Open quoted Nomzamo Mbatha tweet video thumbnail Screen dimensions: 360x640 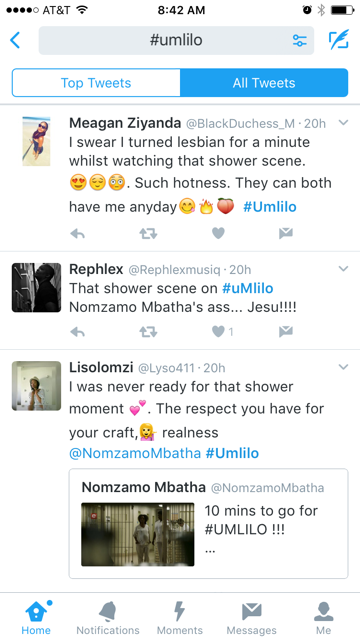(138, 534)
